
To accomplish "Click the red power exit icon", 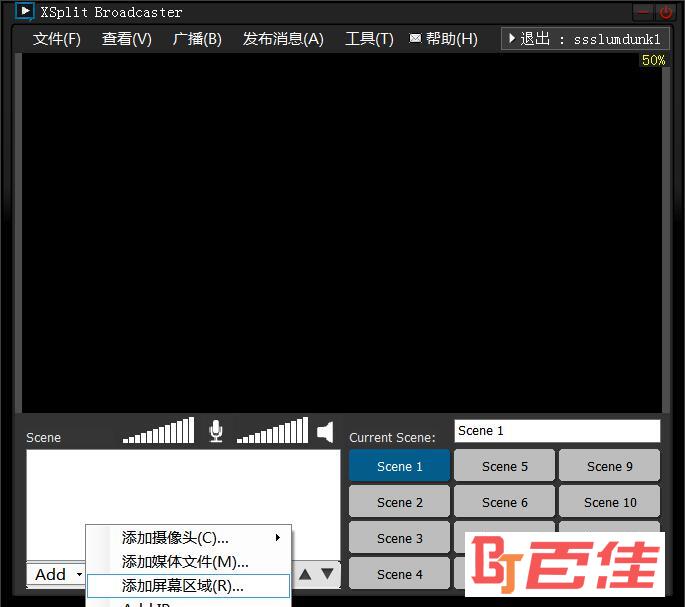I will click(666, 12).
